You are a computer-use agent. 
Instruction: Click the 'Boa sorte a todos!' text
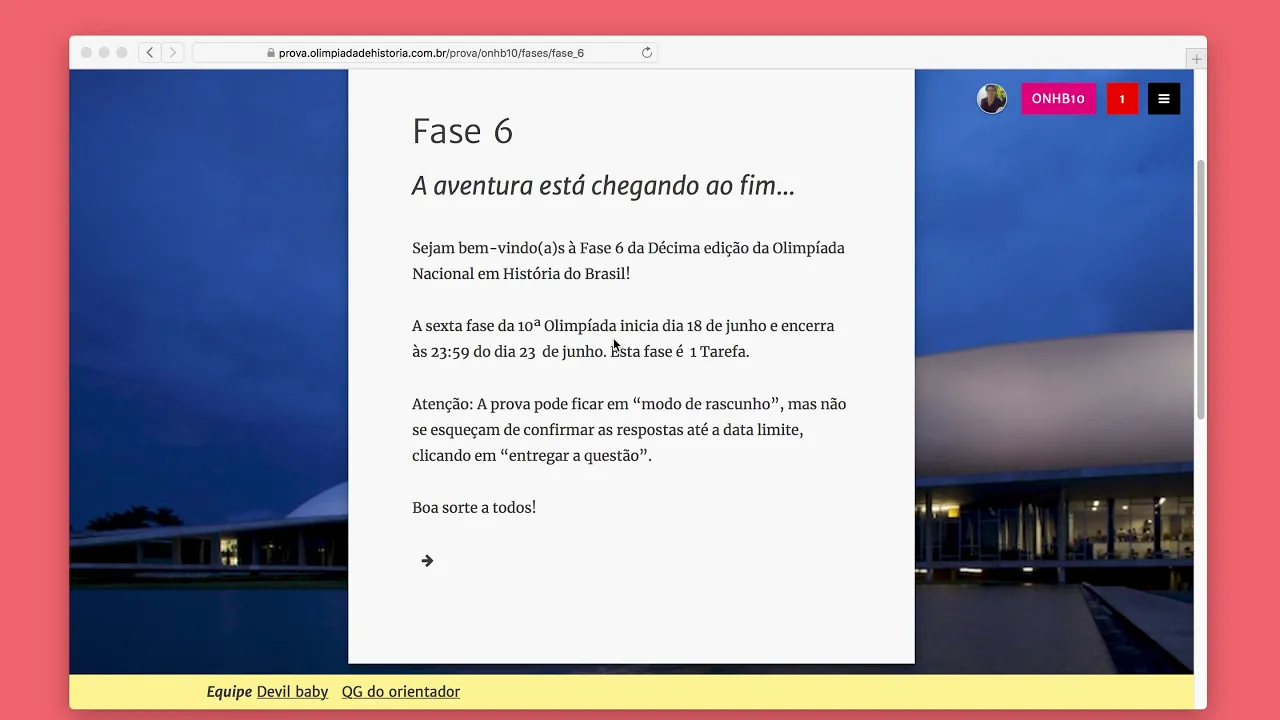pyautogui.click(x=474, y=508)
